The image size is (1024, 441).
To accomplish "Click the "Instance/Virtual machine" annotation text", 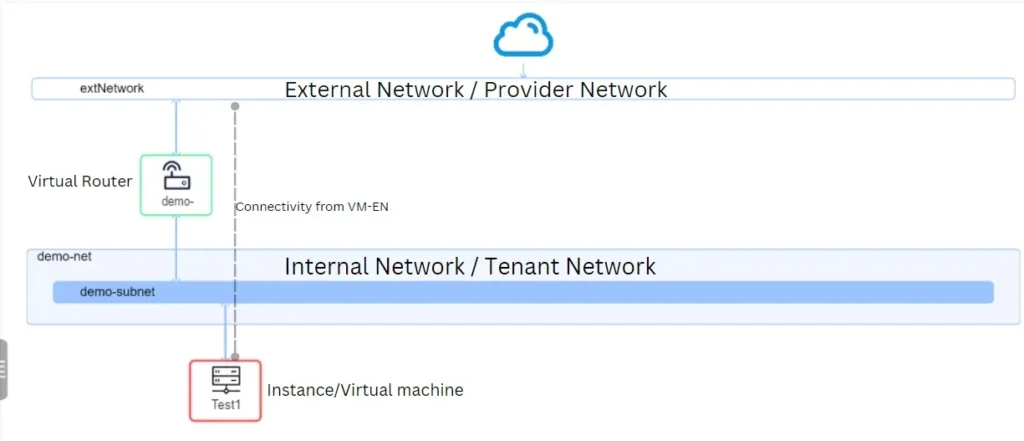I will [364, 390].
